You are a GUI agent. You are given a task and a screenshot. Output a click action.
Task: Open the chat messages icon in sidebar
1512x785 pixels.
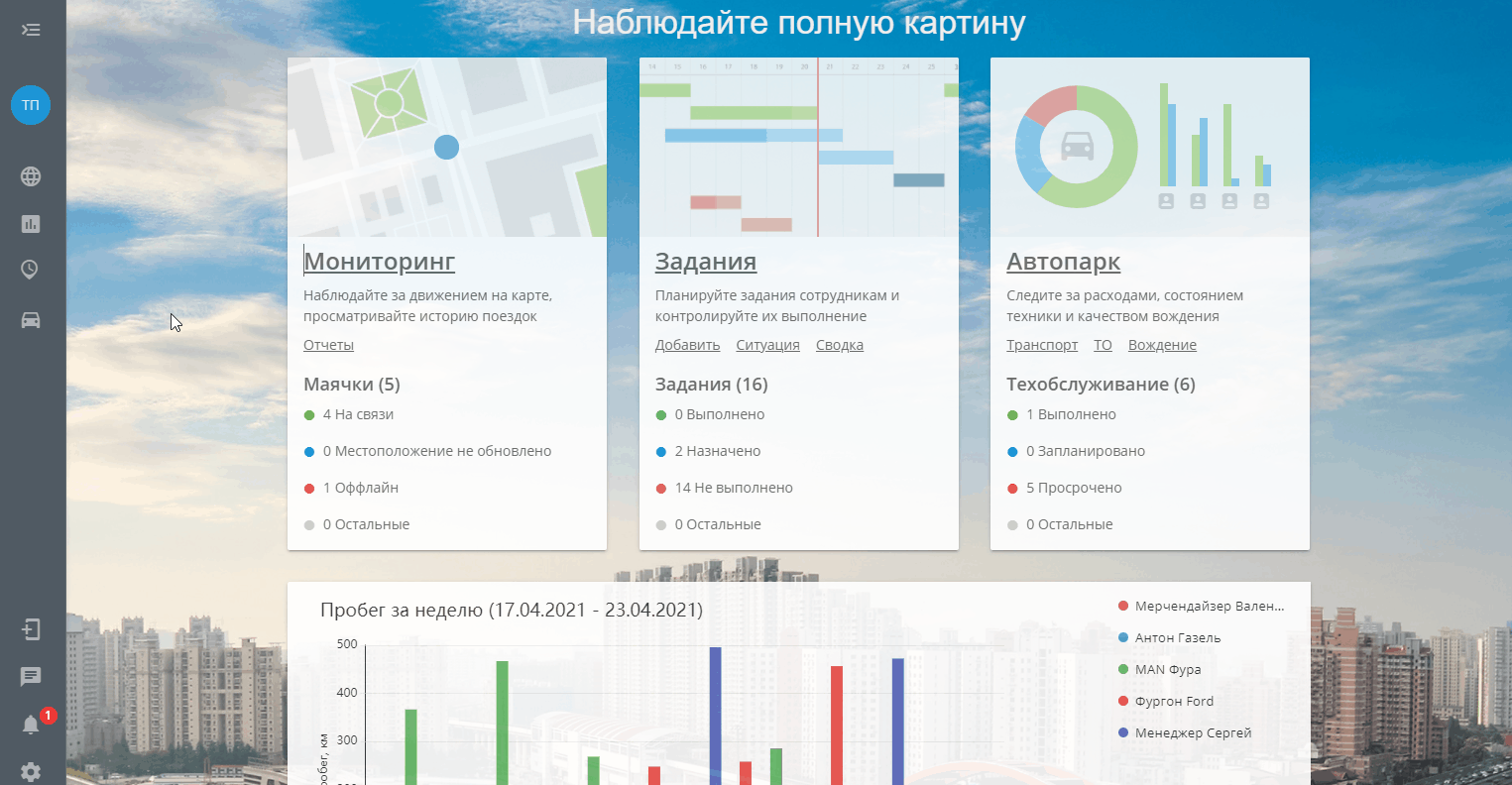pyautogui.click(x=31, y=677)
